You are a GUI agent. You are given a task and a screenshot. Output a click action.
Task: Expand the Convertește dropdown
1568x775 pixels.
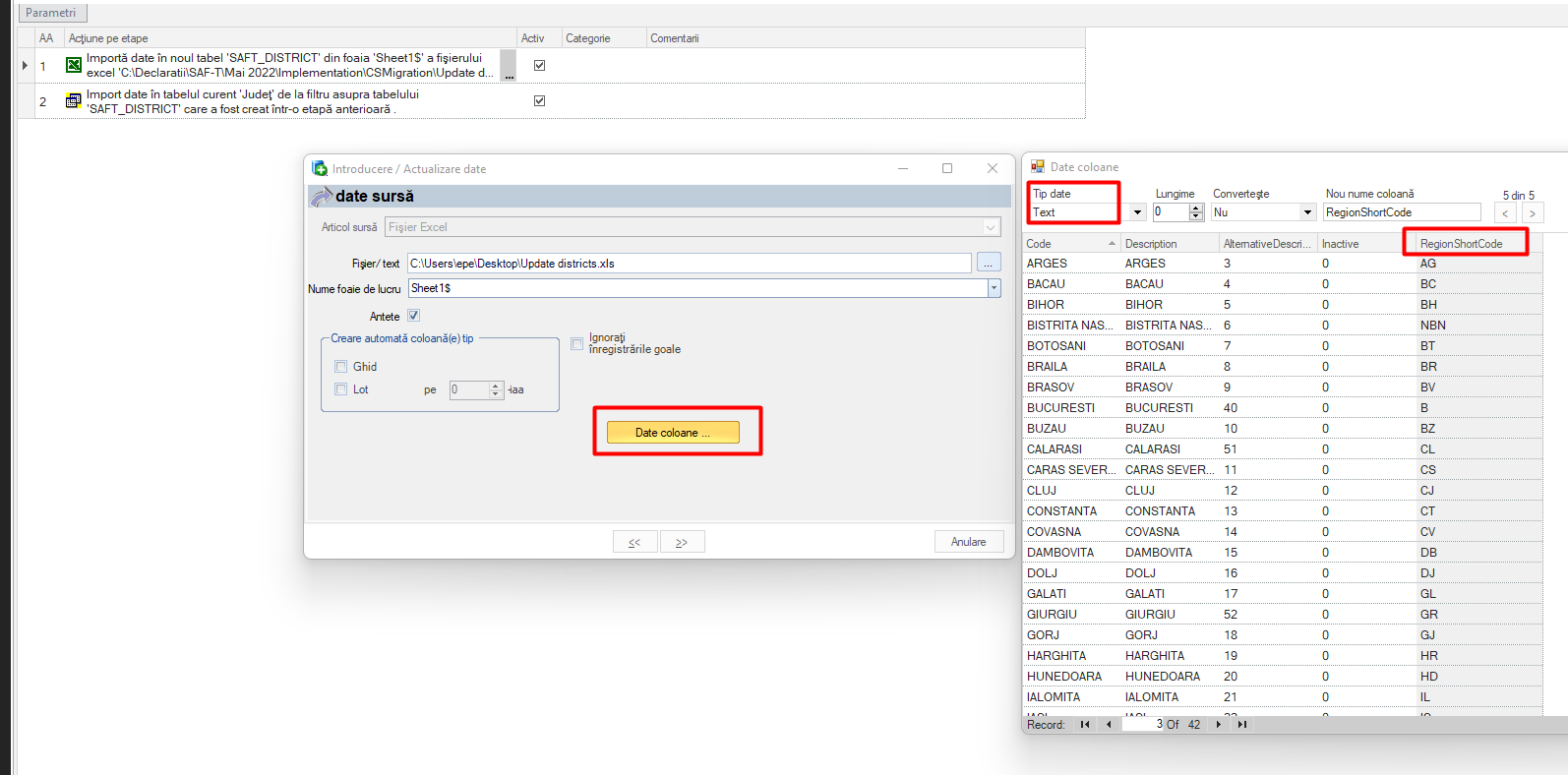(1308, 212)
